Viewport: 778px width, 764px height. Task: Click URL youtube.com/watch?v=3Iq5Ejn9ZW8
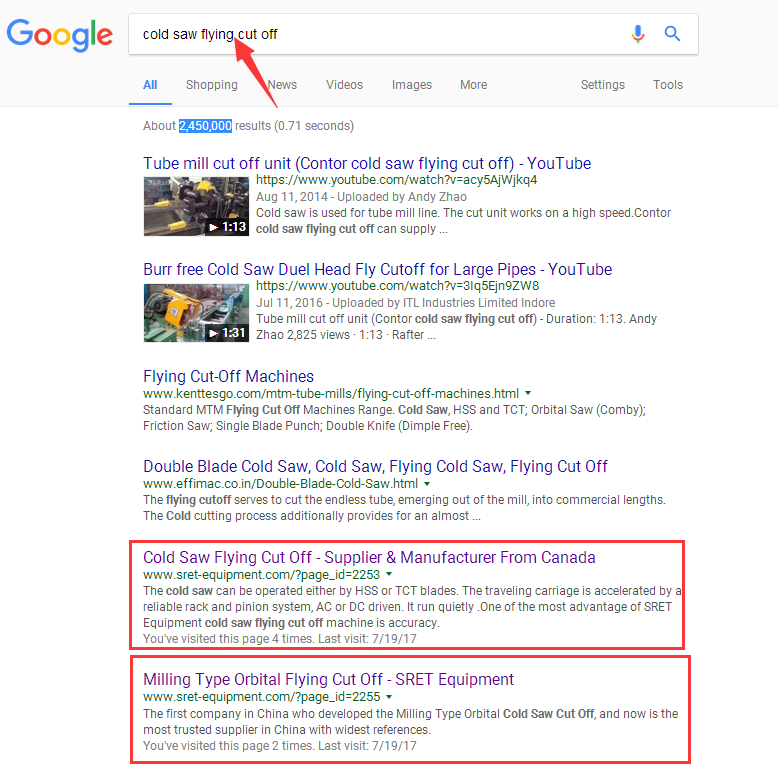tap(397, 286)
